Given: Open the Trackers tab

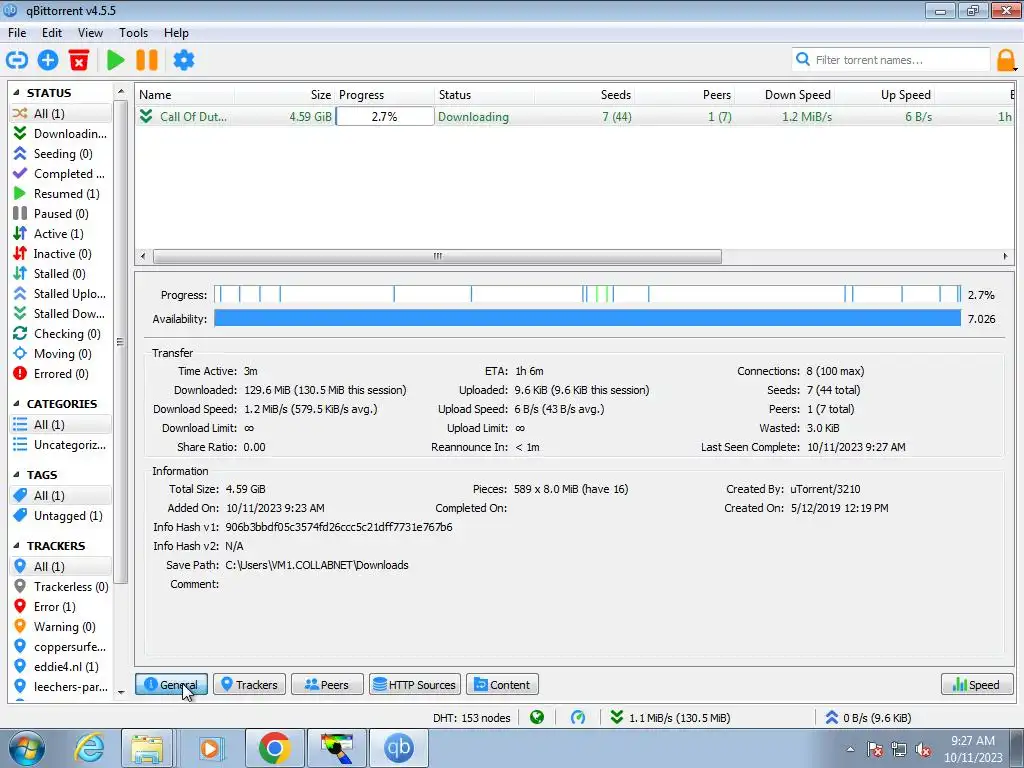Looking at the screenshot, I should point(249,684).
